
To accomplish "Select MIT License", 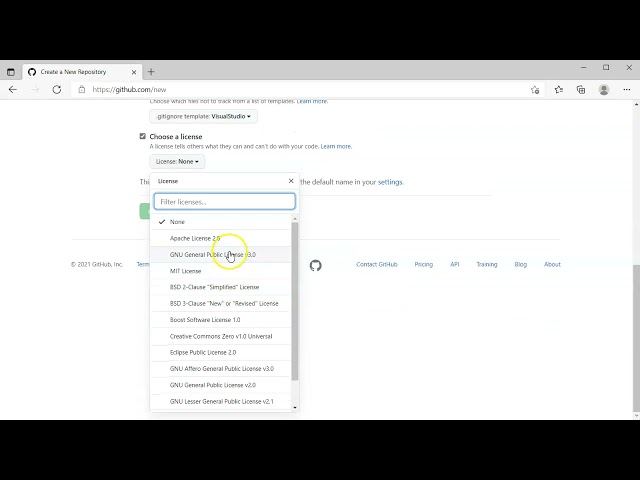I will tap(220, 271).
